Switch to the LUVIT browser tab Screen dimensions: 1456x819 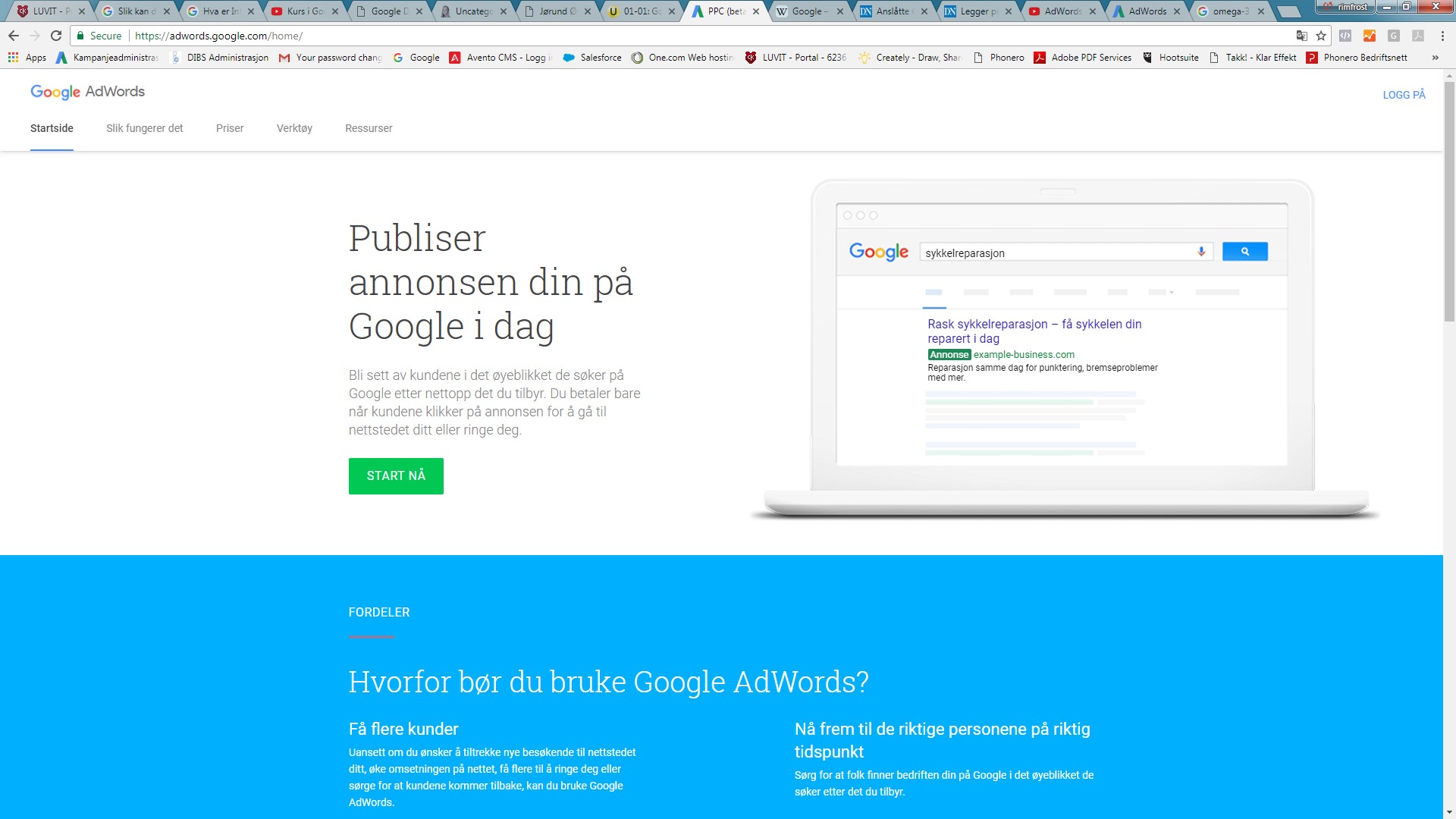coord(50,11)
